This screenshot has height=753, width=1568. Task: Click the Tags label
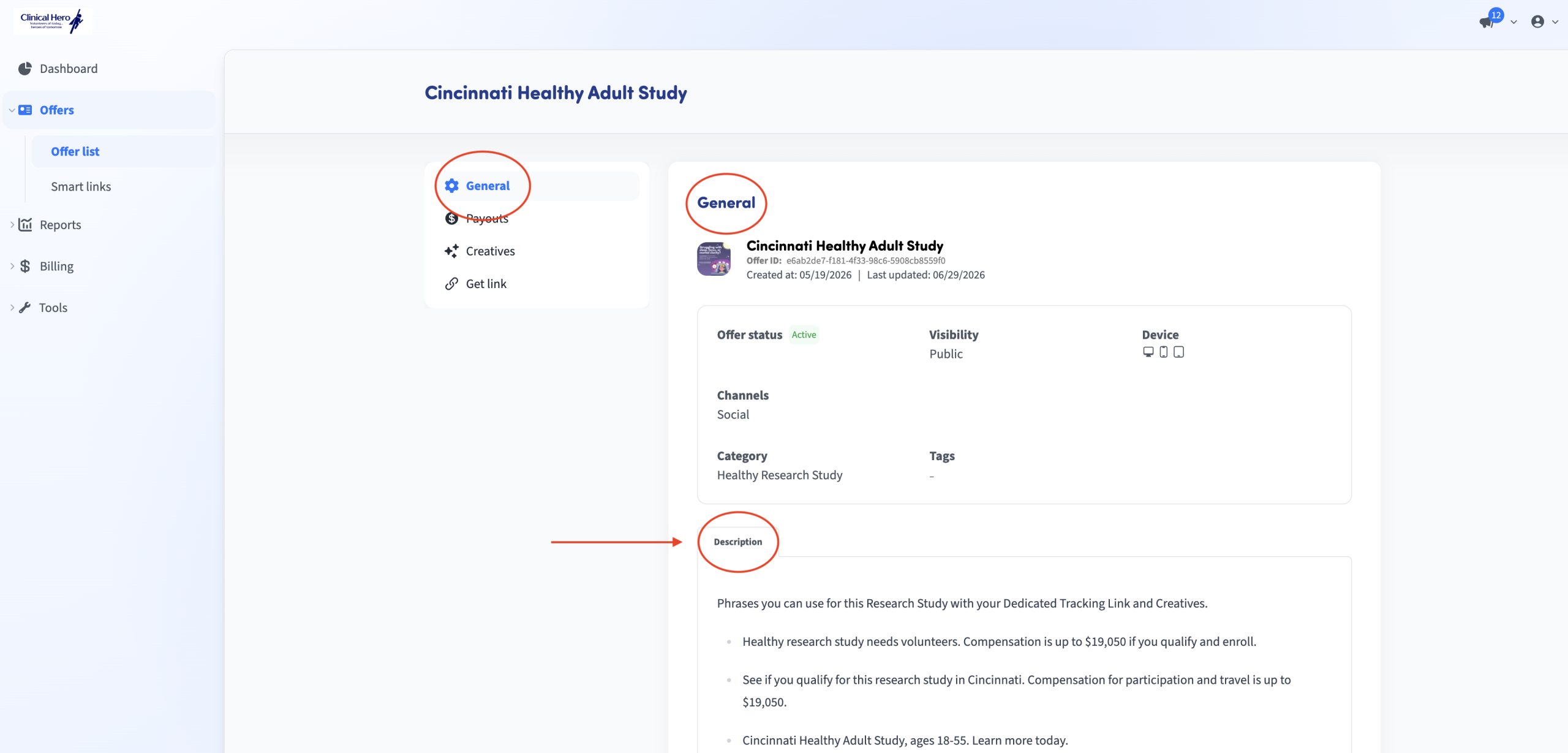pos(942,456)
